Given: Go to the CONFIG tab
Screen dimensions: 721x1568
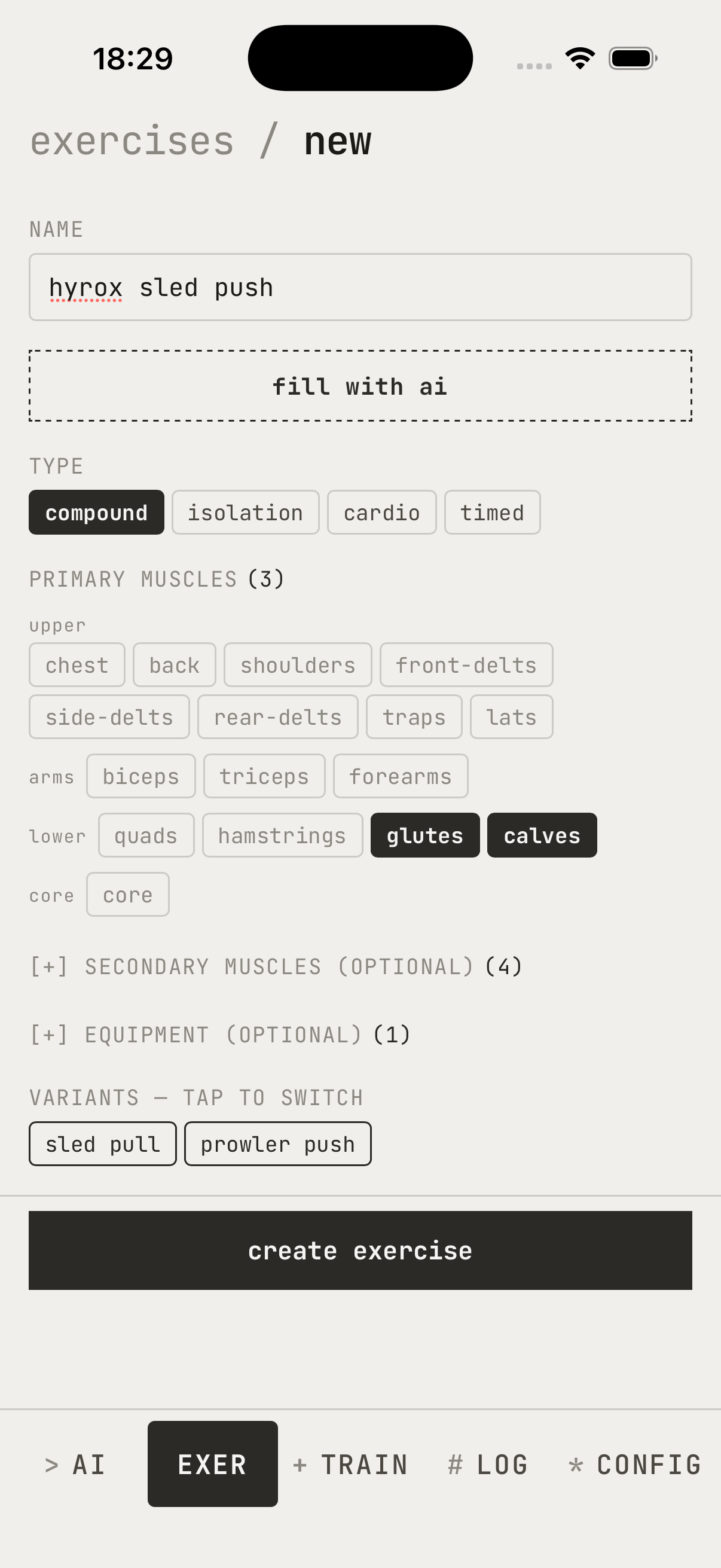Looking at the screenshot, I should point(636,1465).
